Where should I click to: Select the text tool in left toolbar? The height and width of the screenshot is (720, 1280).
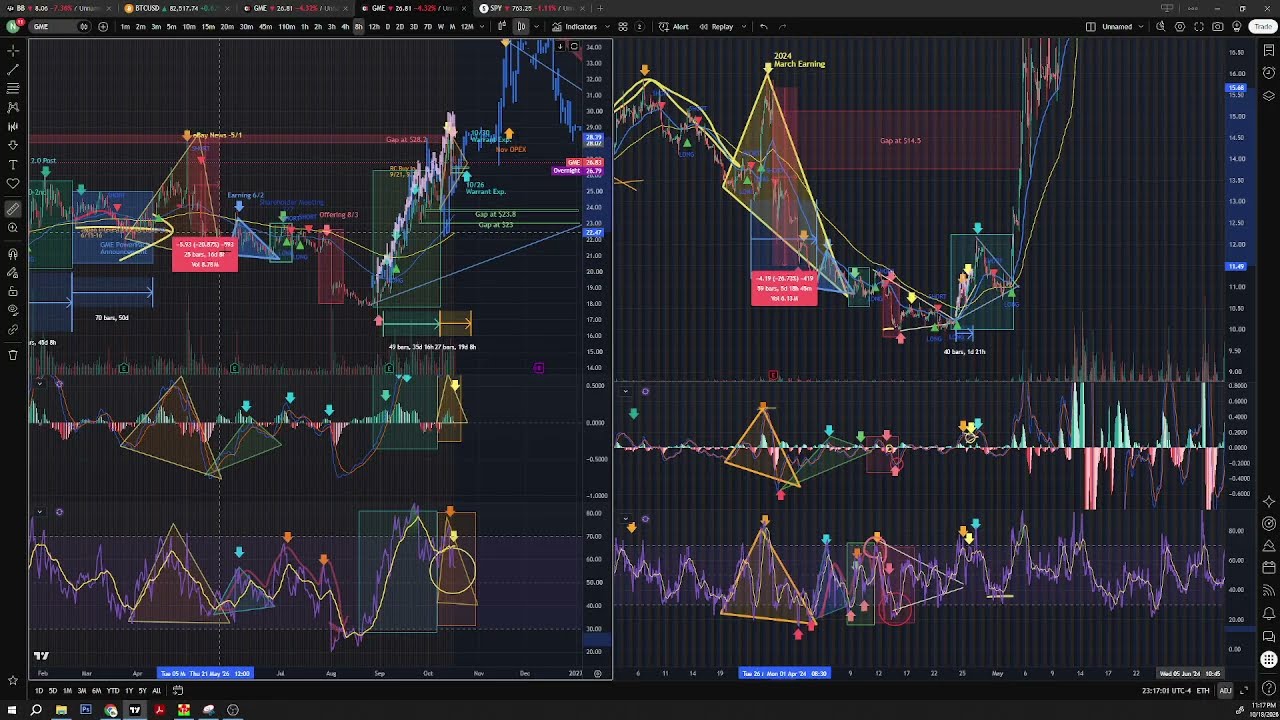[x=13, y=164]
